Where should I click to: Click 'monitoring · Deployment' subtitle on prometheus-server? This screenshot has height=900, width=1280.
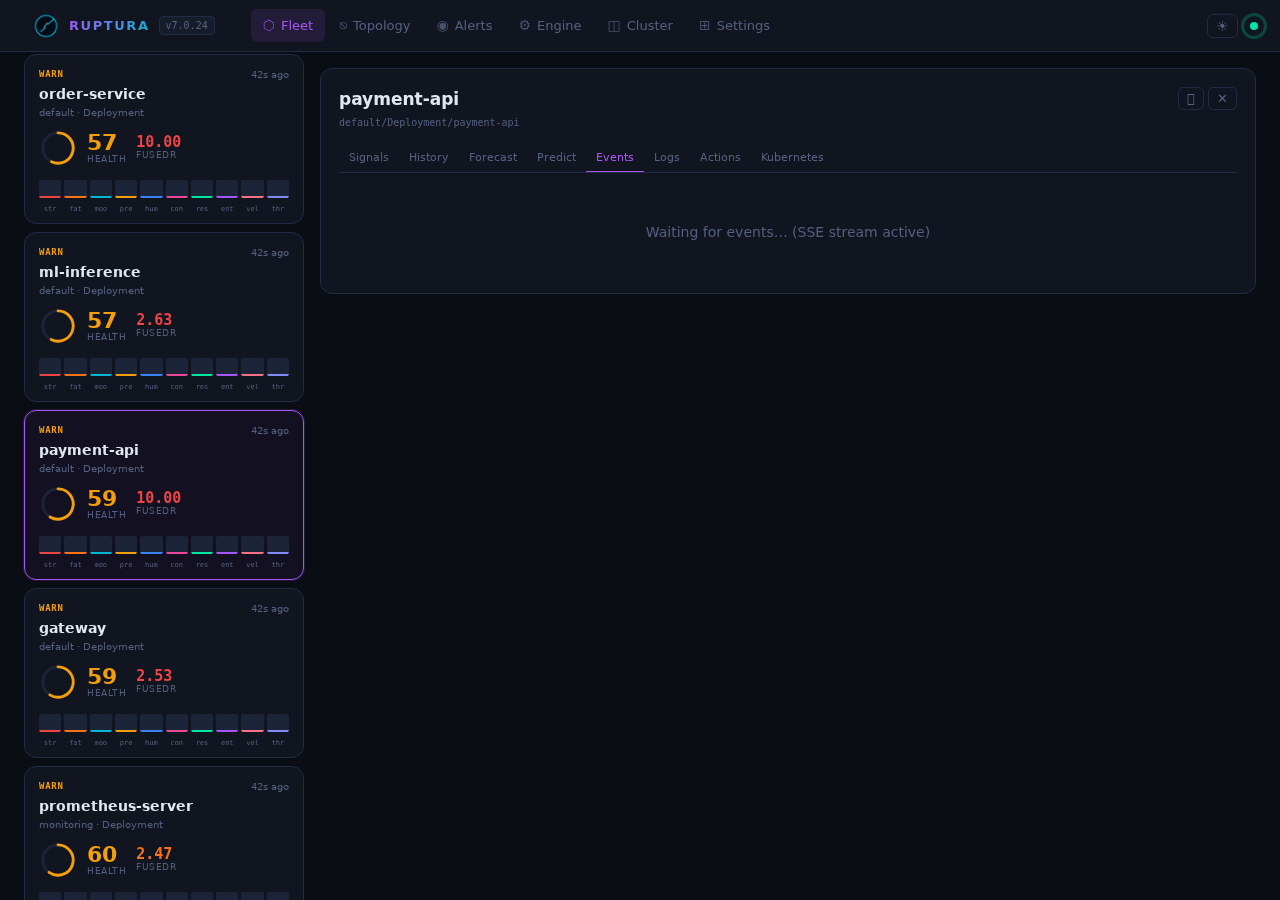(101, 825)
